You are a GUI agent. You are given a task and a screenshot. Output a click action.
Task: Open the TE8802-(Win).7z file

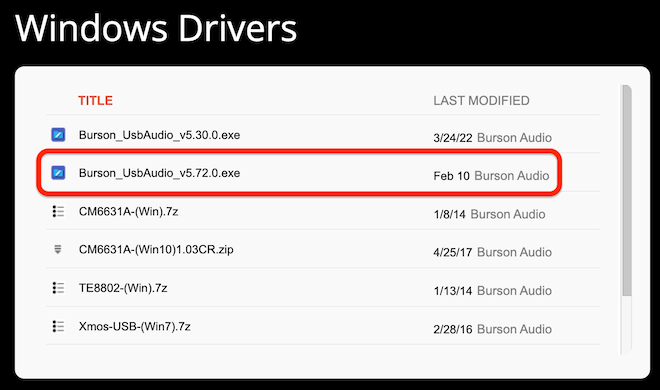click(123, 288)
